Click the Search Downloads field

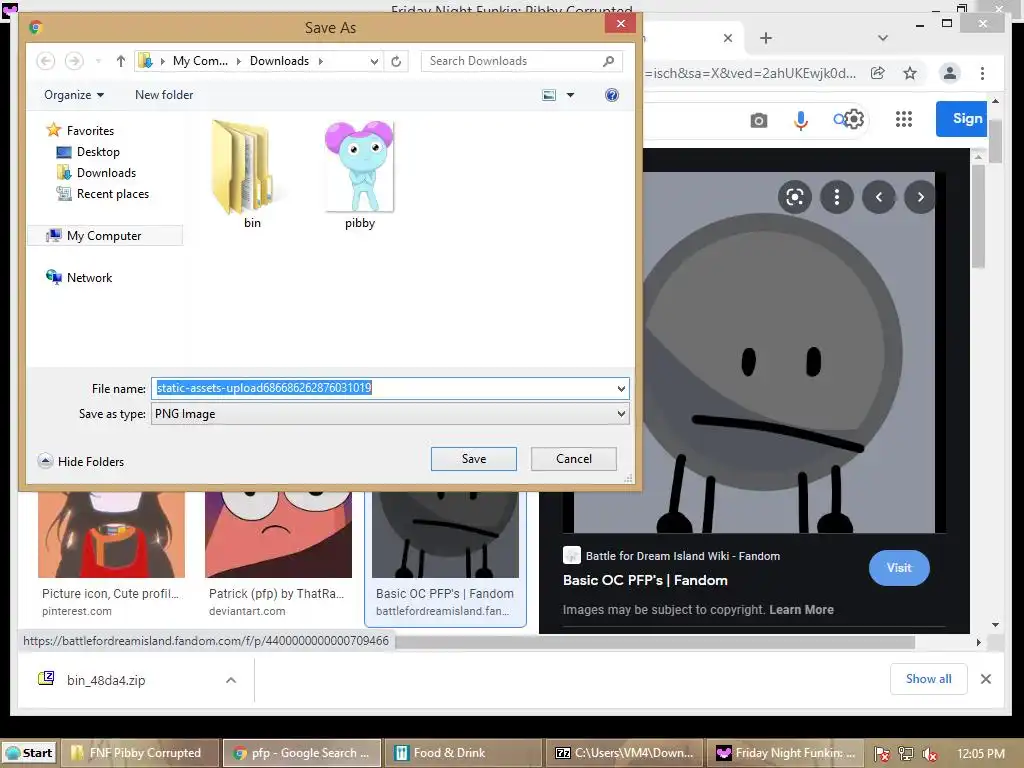513,61
